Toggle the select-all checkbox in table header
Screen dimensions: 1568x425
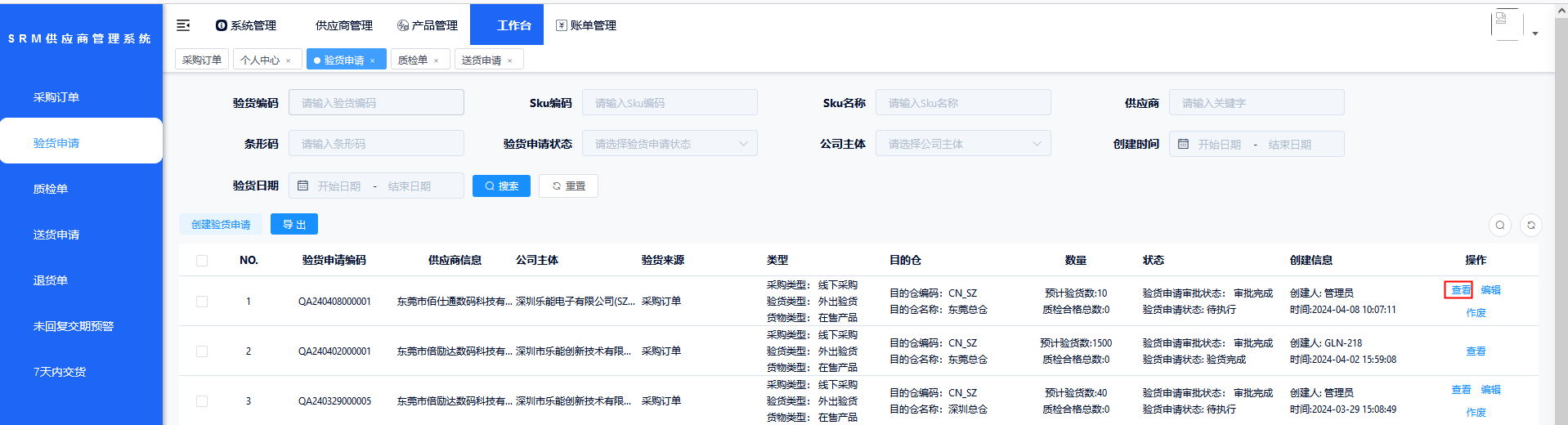coord(202,261)
